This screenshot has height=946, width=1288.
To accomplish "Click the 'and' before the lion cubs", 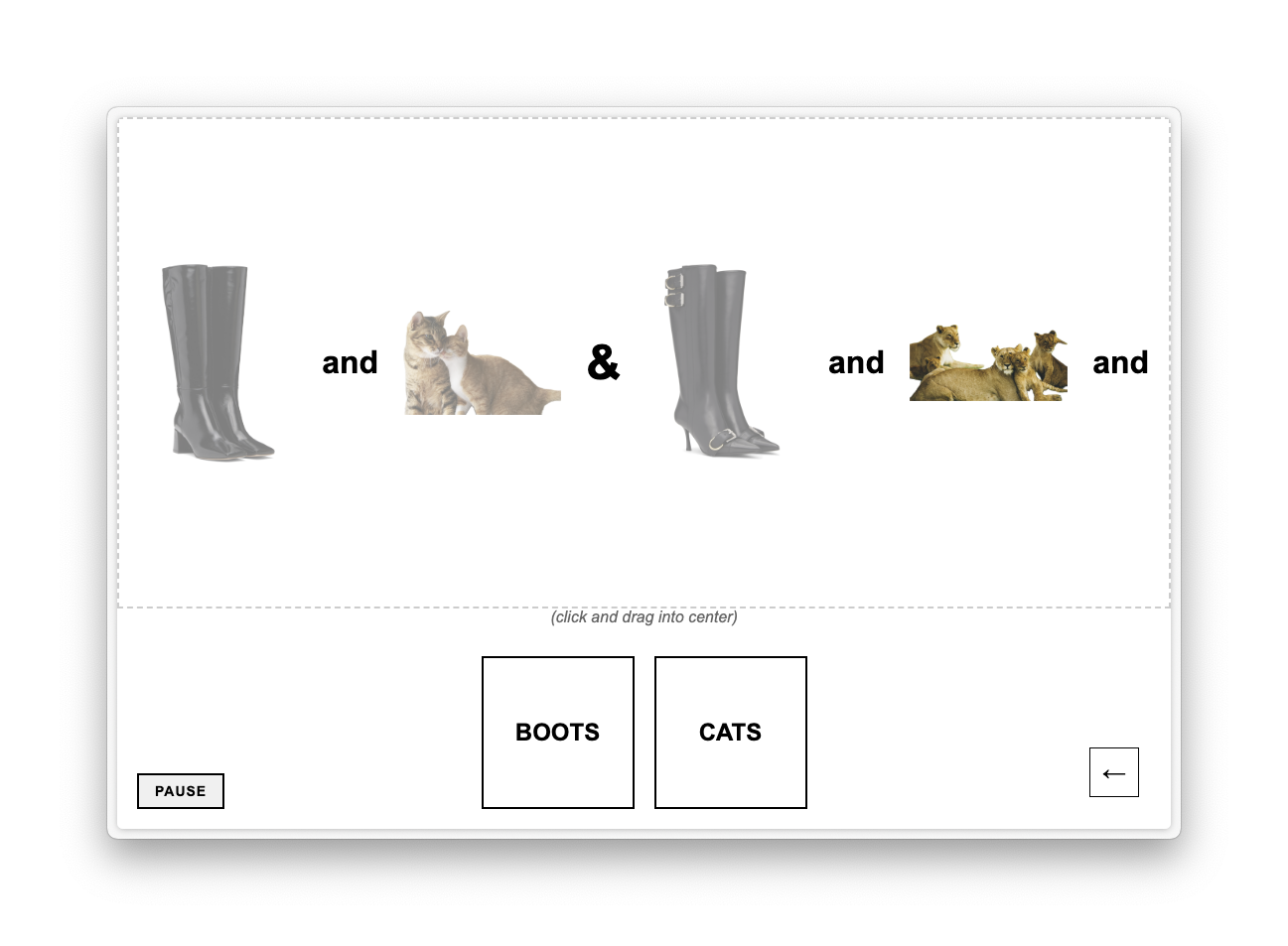I will coord(856,362).
